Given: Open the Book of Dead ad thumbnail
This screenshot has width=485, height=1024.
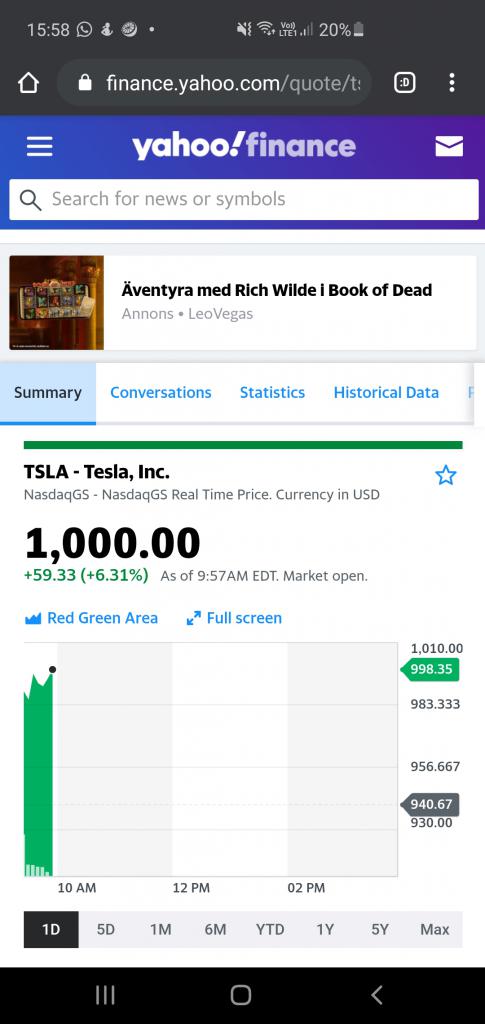Looking at the screenshot, I should [57, 302].
